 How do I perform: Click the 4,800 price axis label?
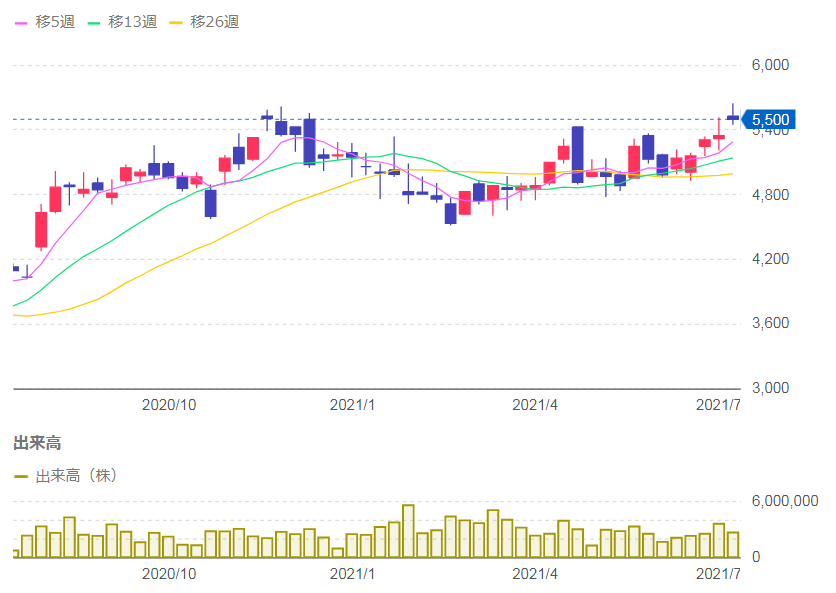(x=770, y=195)
